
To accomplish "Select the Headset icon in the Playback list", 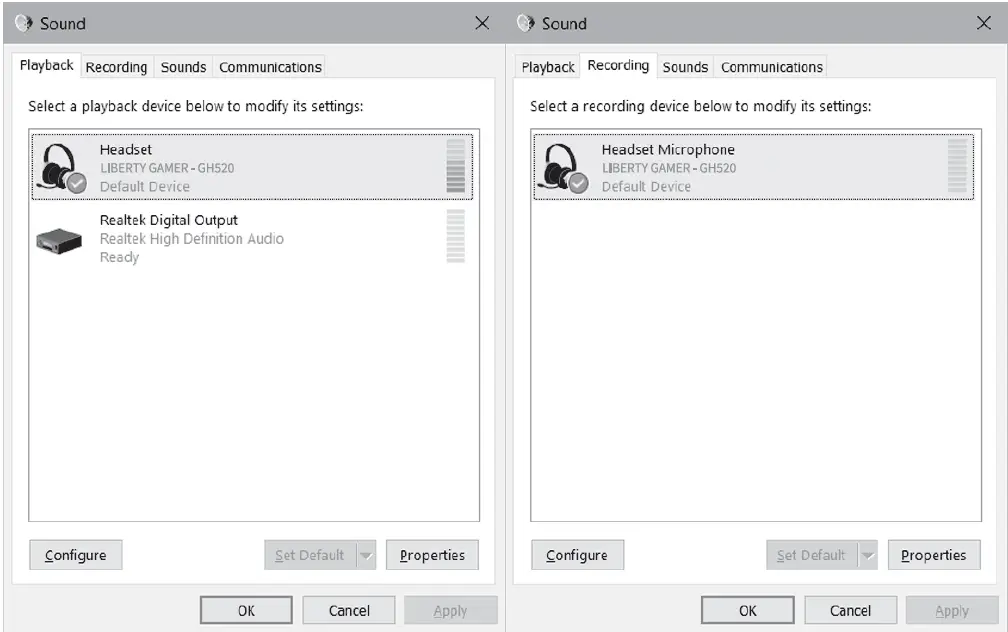I will [61, 168].
